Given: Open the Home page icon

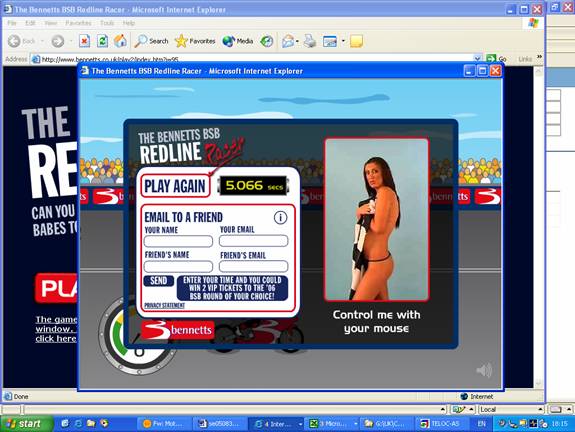Looking at the screenshot, I should point(120,41).
